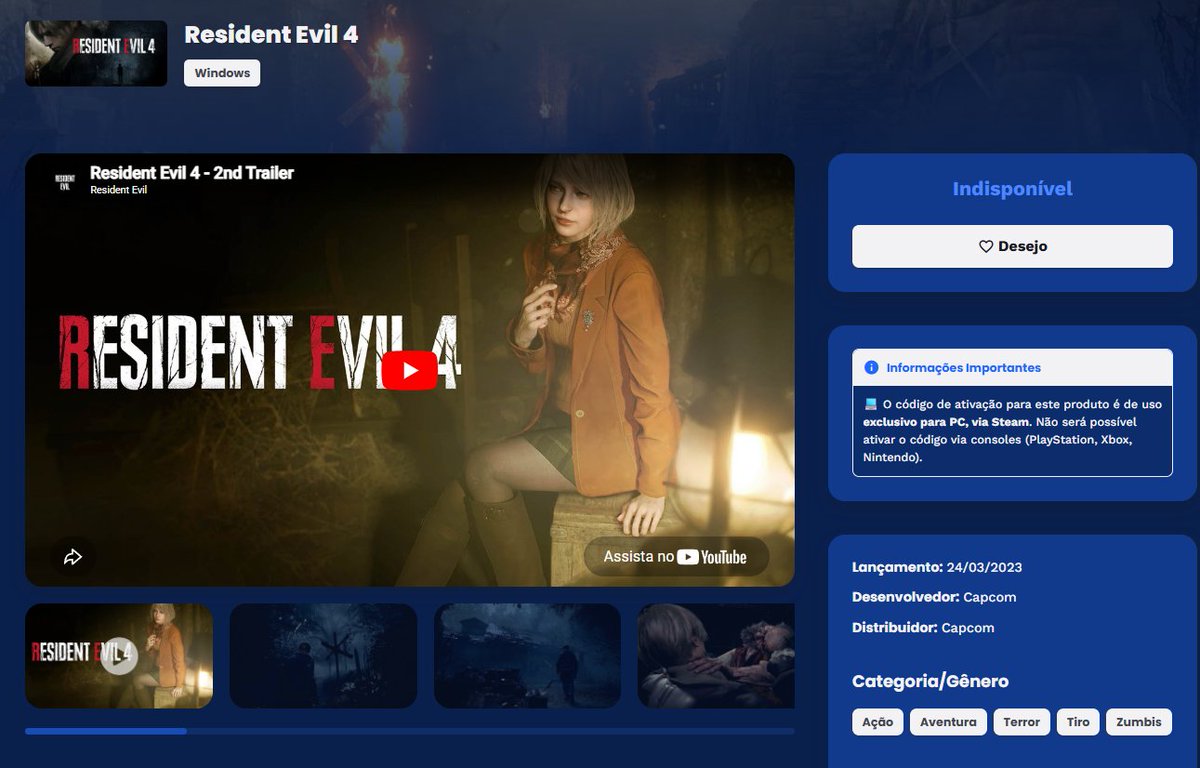Click the Lançamento date 24/03/2023
This screenshot has height=768, width=1200.
click(984, 567)
